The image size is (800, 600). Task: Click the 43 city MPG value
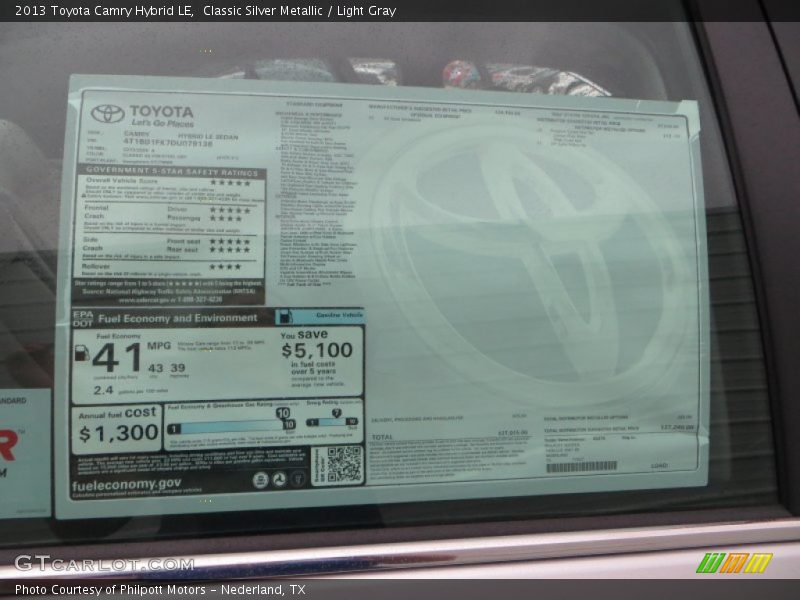click(x=156, y=368)
